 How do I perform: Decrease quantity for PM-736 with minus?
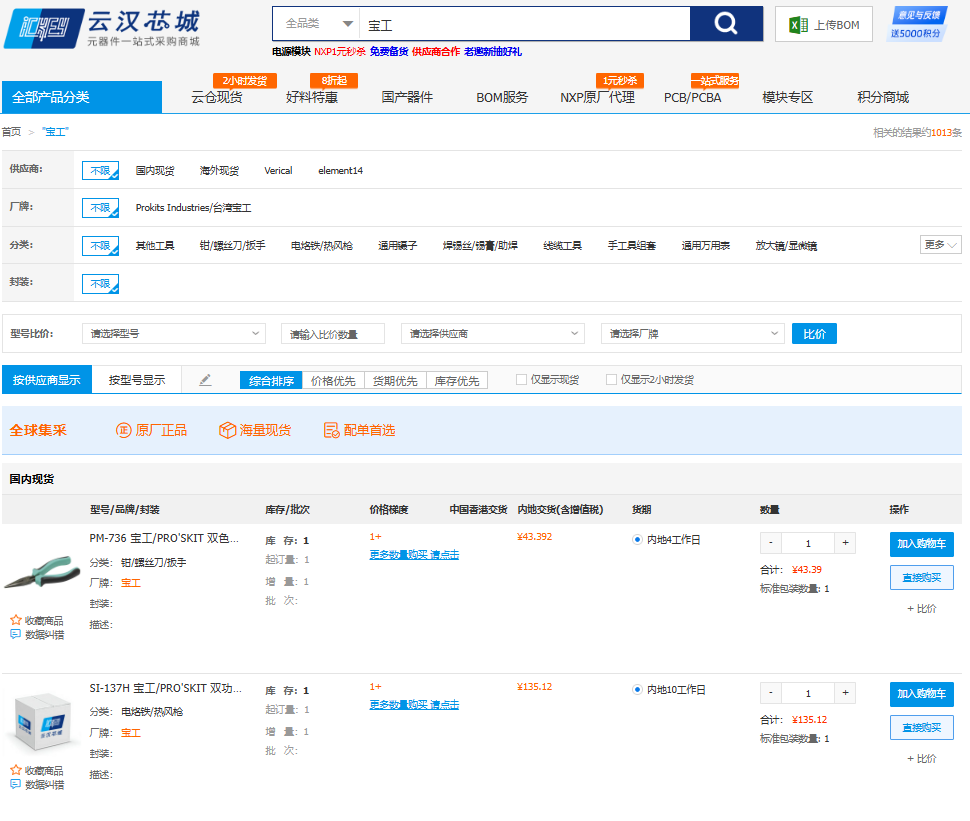[x=771, y=543]
